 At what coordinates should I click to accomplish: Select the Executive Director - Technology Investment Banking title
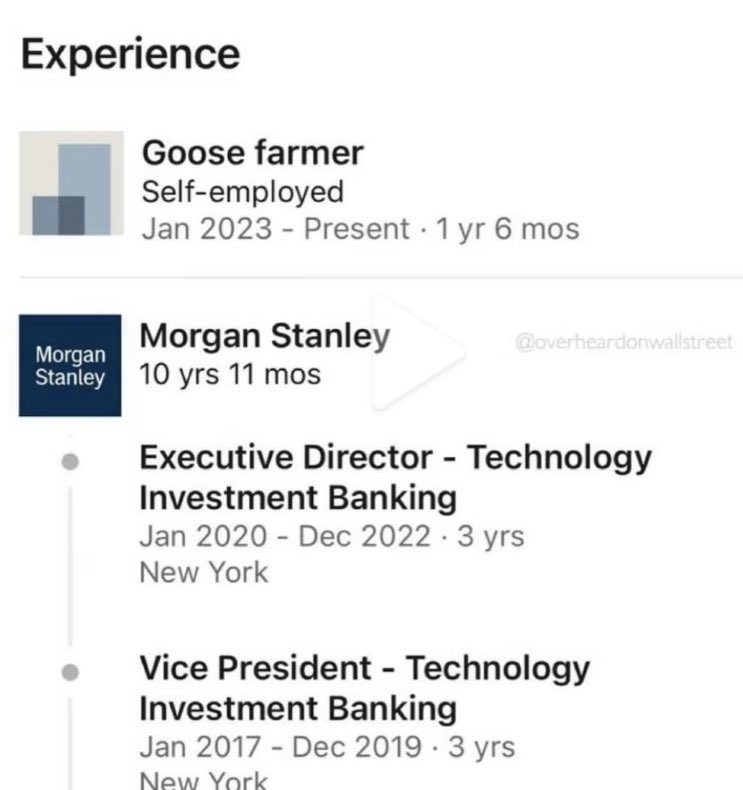pos(395,477)
